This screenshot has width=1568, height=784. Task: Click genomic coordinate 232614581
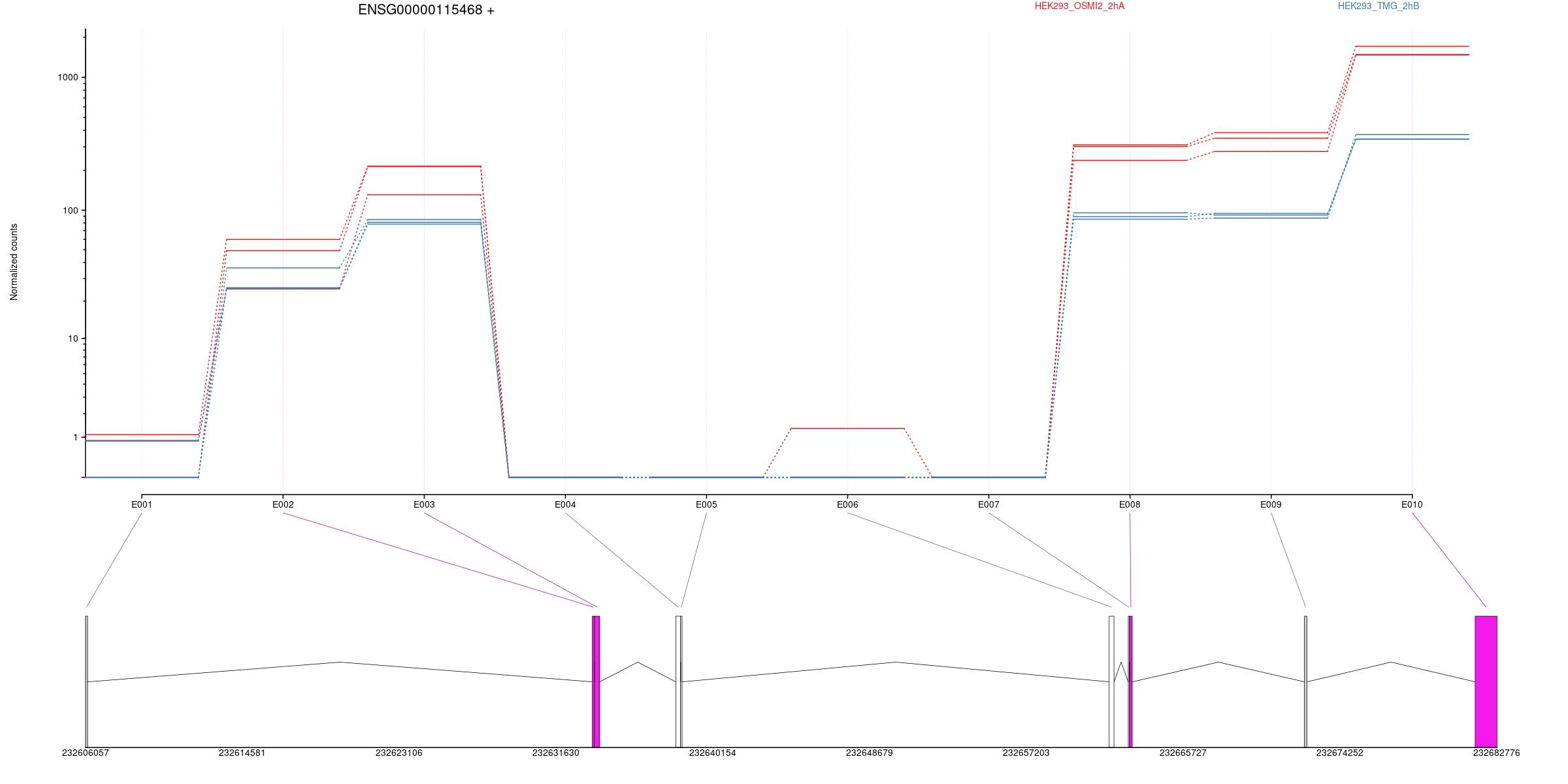[242, 753]
